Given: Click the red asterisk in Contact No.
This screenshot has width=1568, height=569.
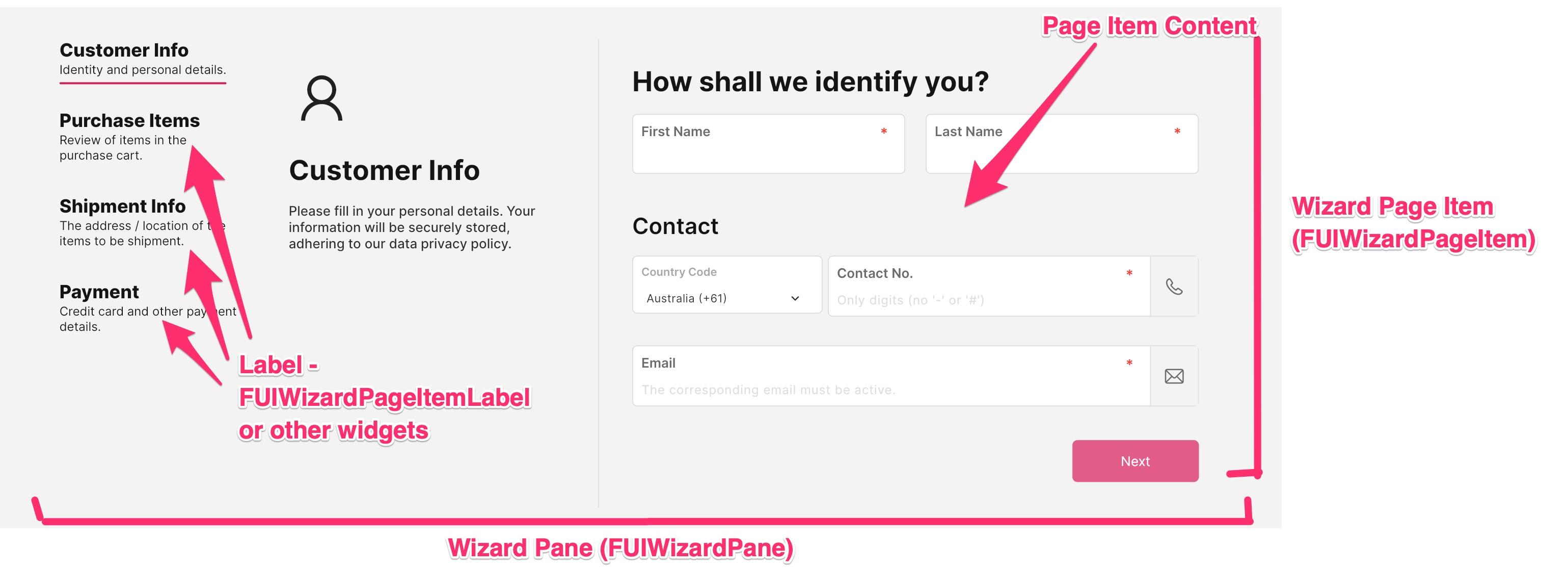Looking at the screenshot, I should (x=1128, y=273).
